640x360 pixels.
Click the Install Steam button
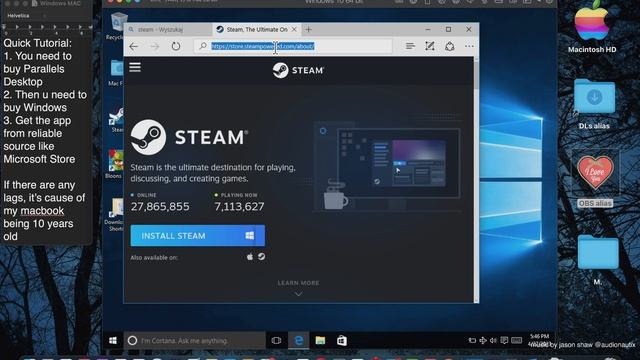click(x=198, y=236)
